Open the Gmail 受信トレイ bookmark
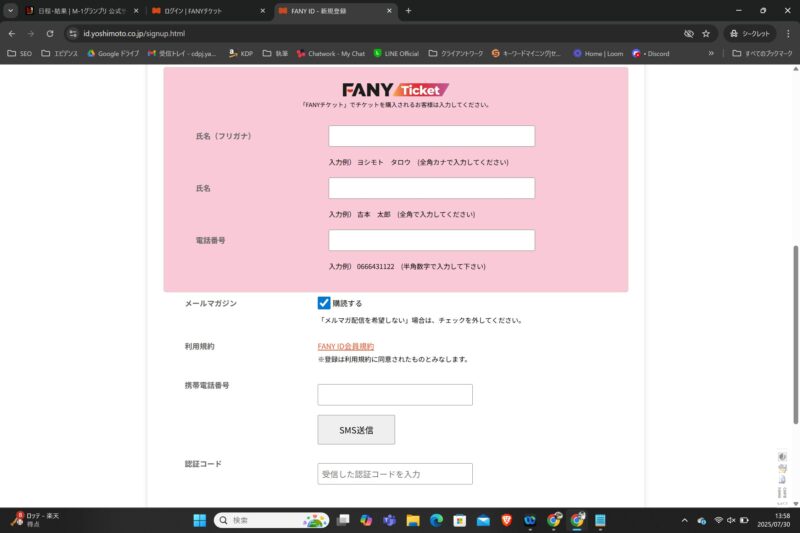Viewport: 800px width, 533px height. [x=182, y=54]
